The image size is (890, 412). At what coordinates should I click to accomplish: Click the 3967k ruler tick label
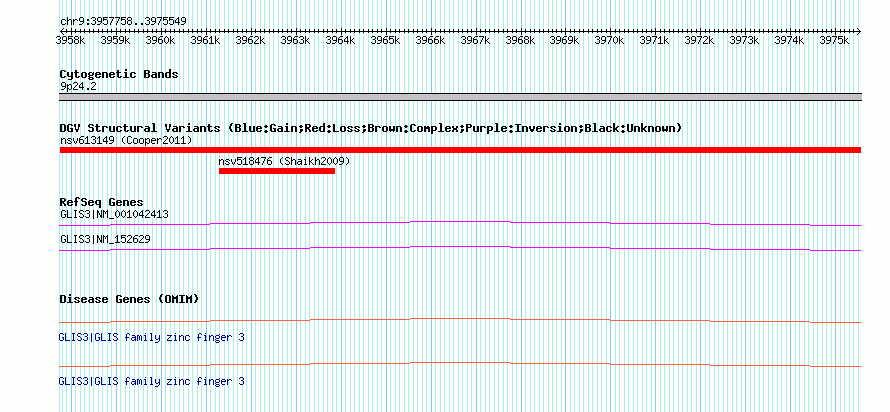[475, 41]
